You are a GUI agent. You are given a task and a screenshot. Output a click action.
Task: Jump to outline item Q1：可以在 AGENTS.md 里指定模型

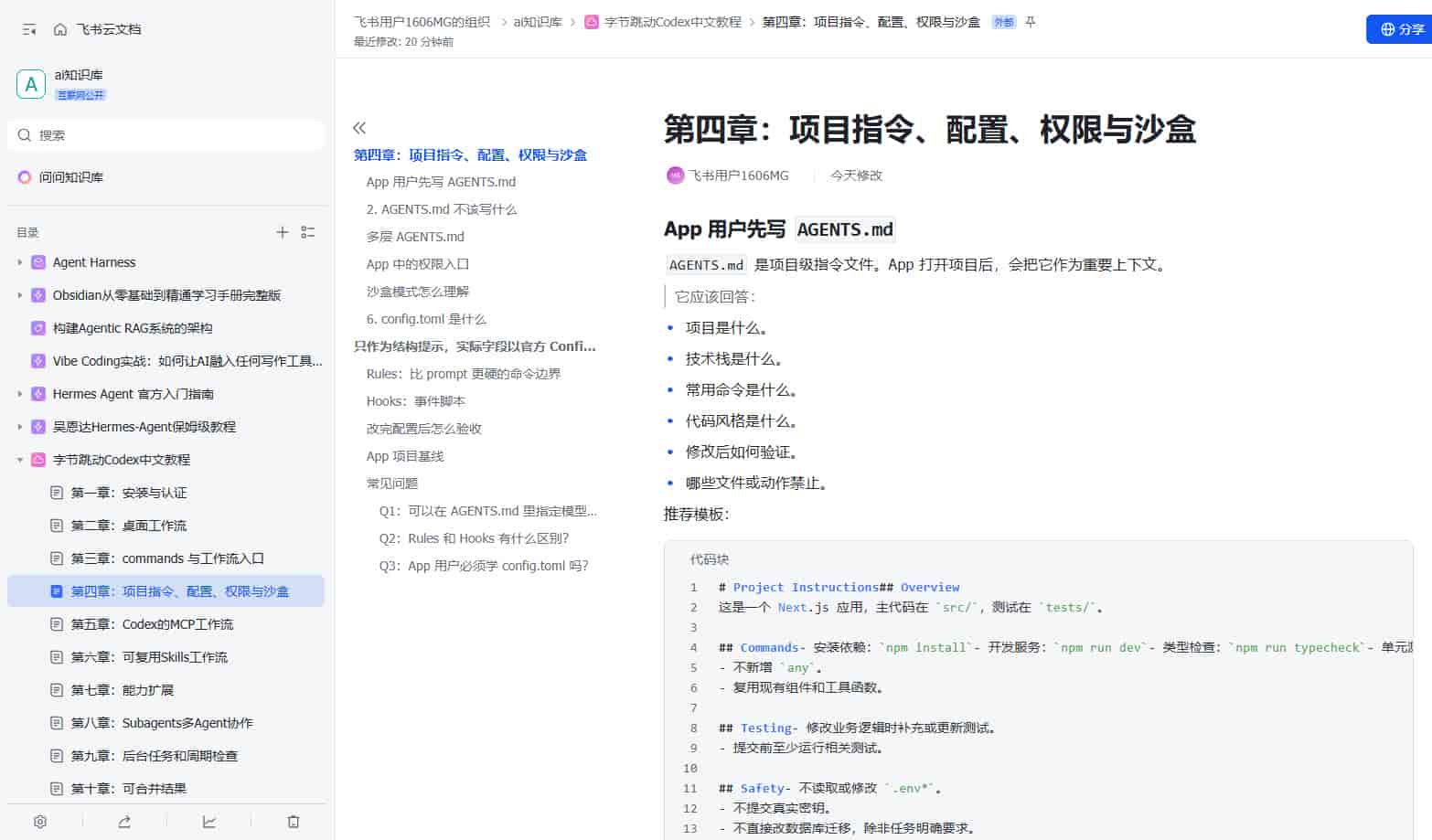click(x=487, y=511)
